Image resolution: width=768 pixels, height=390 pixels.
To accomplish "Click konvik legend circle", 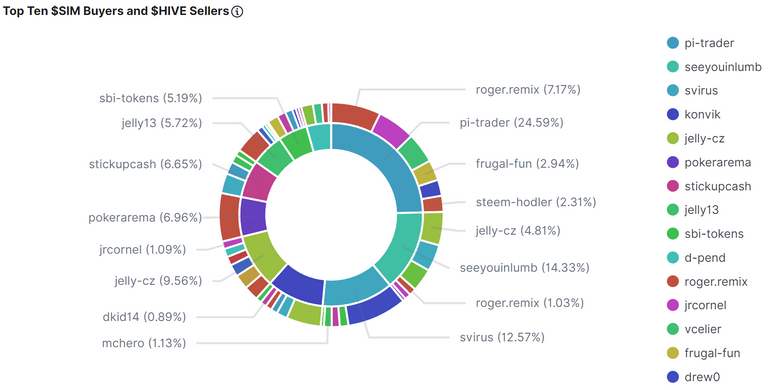I will [x=673, y=114].
